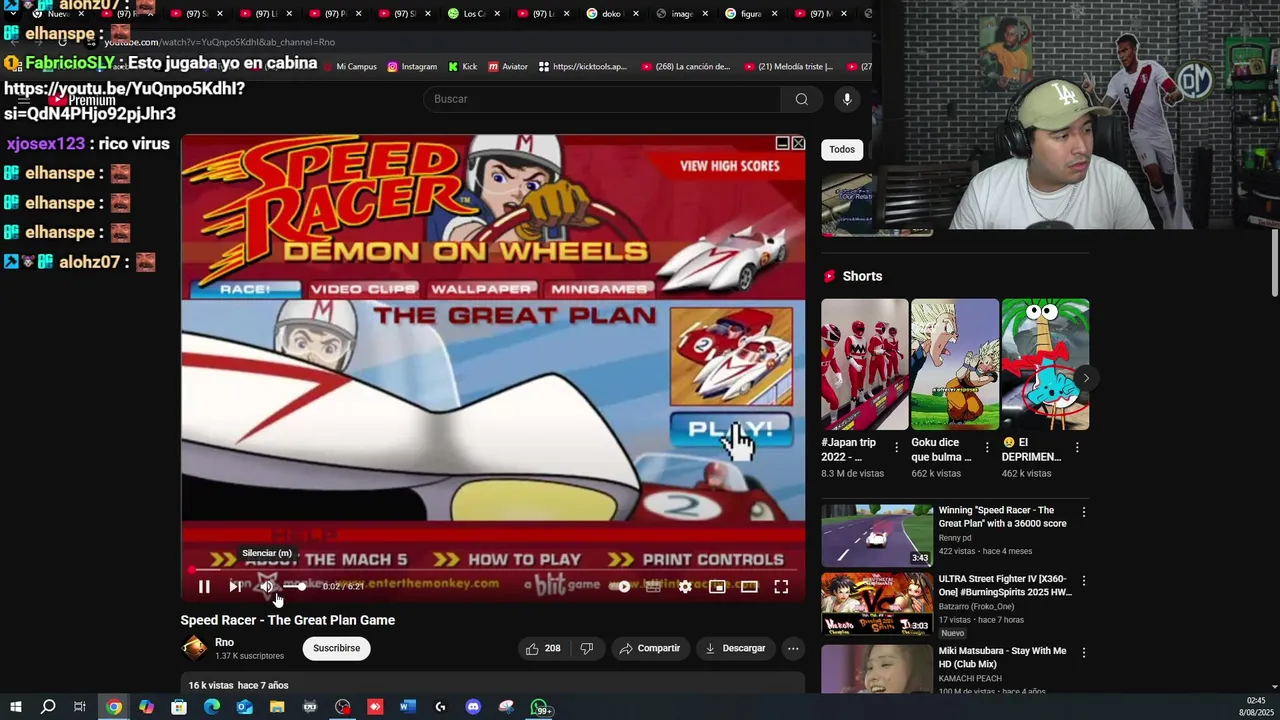This screenshot has width=1280, height=720.
Task: Mute the video with the speaker icon
Action: (x=267, y=587)
